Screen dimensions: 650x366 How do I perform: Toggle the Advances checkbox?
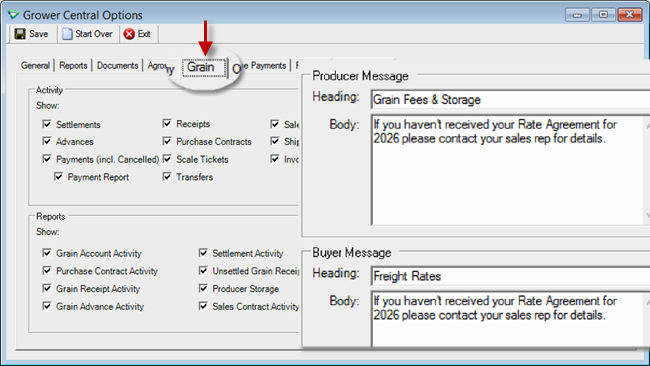47,141
